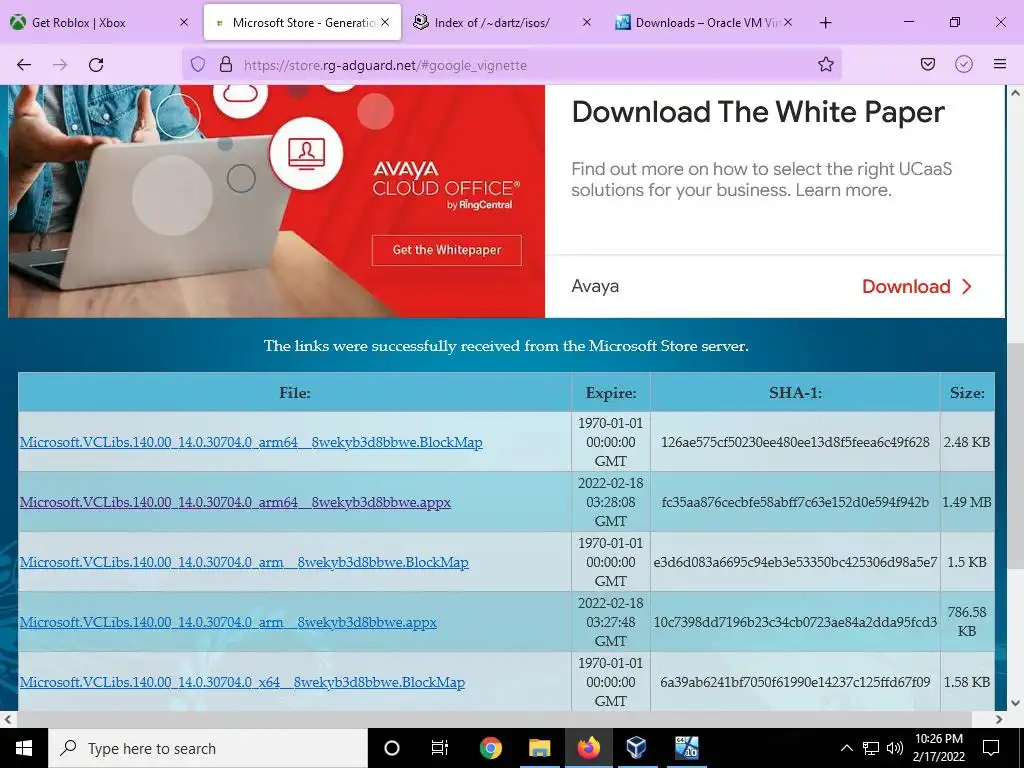Bookmark this page with the star

point(825,64)
